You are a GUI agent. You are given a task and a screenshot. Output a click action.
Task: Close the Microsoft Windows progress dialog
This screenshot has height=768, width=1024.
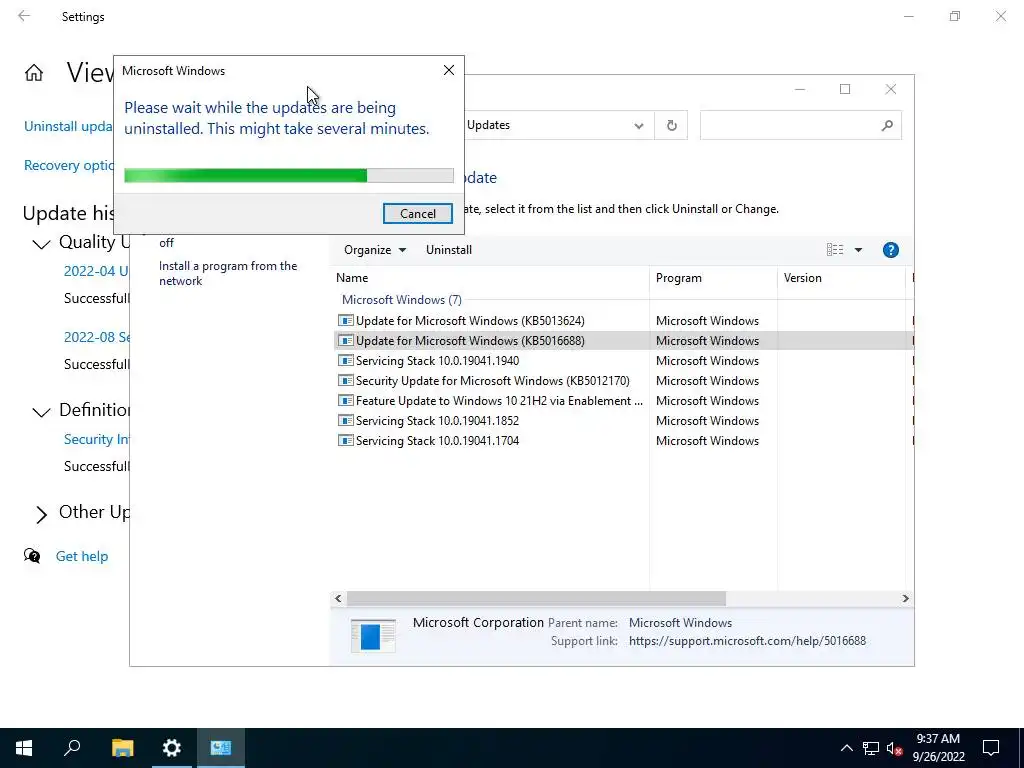(x=449, y=70)
